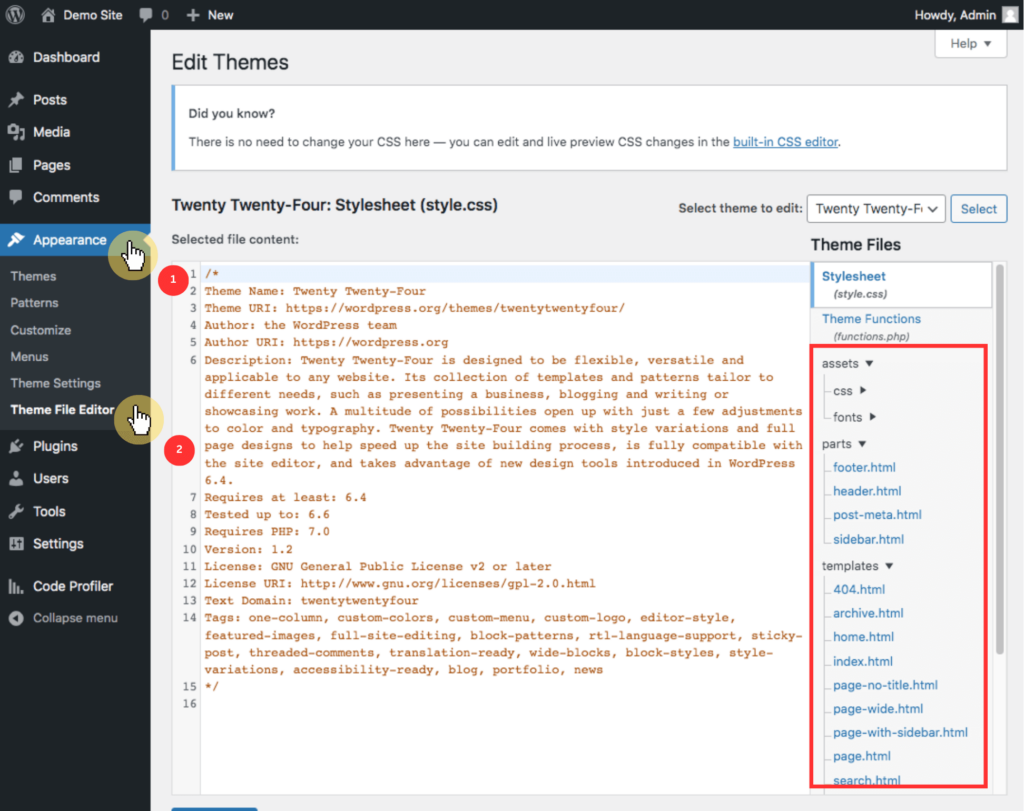
Task: Click the Demo Site name in the admin bar
Action: pyautogui.click(x=93, y=15)
